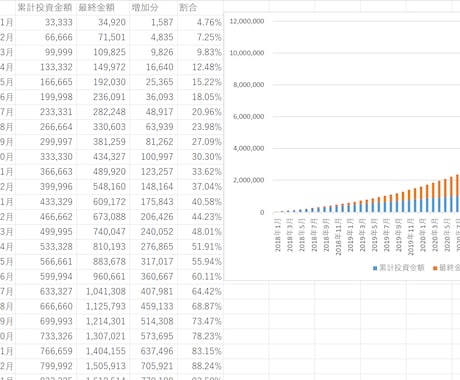Click the 18.05% cell

(200, 97)
